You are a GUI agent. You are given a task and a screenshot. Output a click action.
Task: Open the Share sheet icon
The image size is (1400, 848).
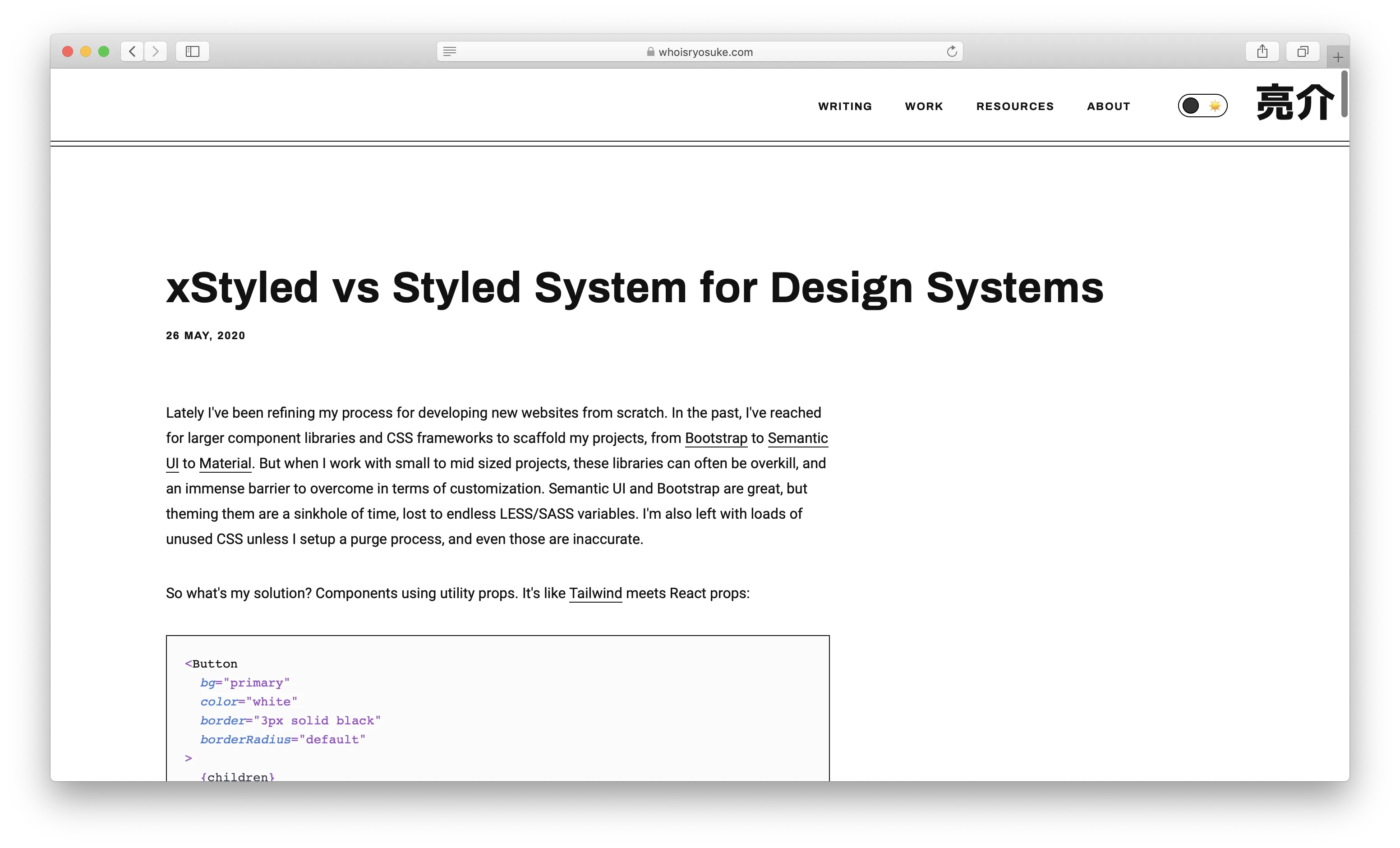(1262, 52)
